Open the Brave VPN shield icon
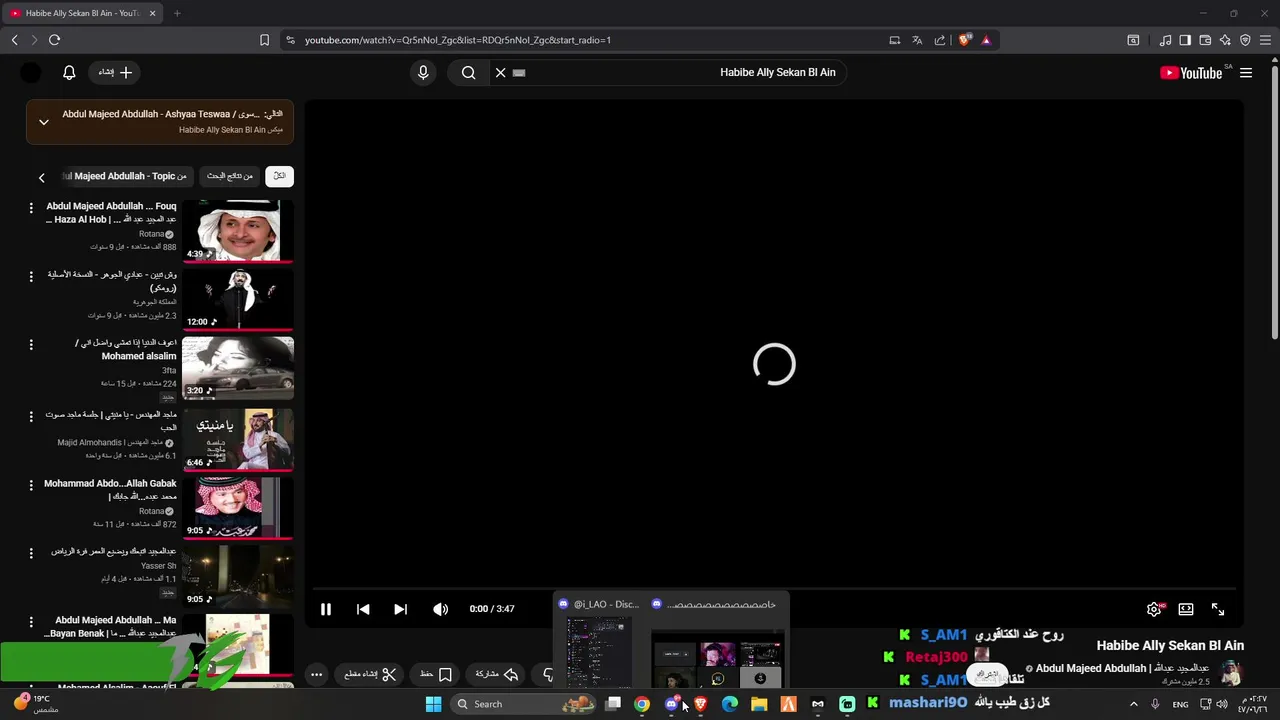This screenshot has height=720, width=1280. [1245, 40]
